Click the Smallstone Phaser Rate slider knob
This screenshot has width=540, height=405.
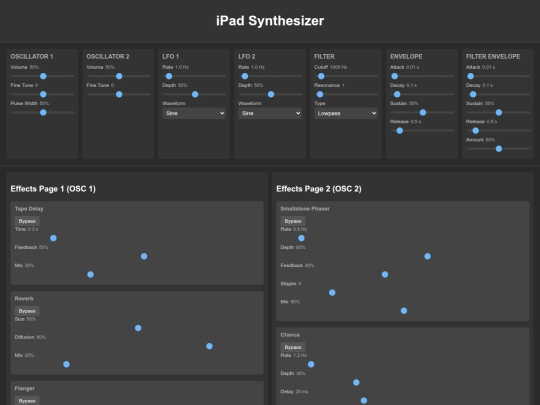301,238
